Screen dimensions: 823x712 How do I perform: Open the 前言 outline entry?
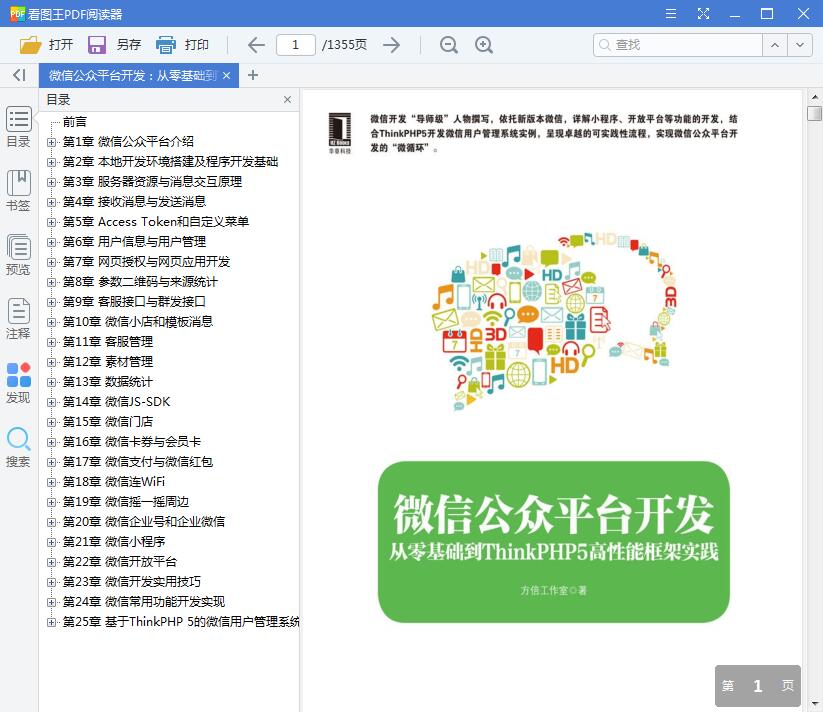point(75,122)
